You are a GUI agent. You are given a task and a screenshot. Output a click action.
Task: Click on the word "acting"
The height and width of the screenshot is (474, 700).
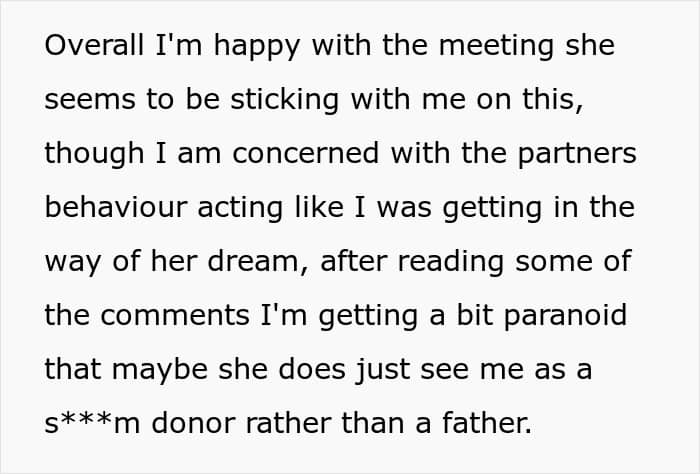pos(240,209)
